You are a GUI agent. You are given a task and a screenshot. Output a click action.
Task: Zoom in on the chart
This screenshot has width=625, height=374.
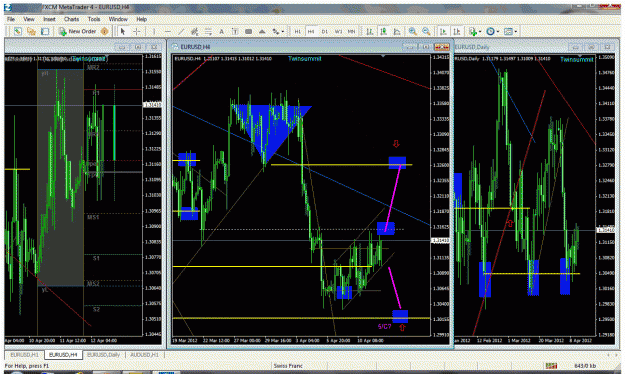tap(413, 31)
